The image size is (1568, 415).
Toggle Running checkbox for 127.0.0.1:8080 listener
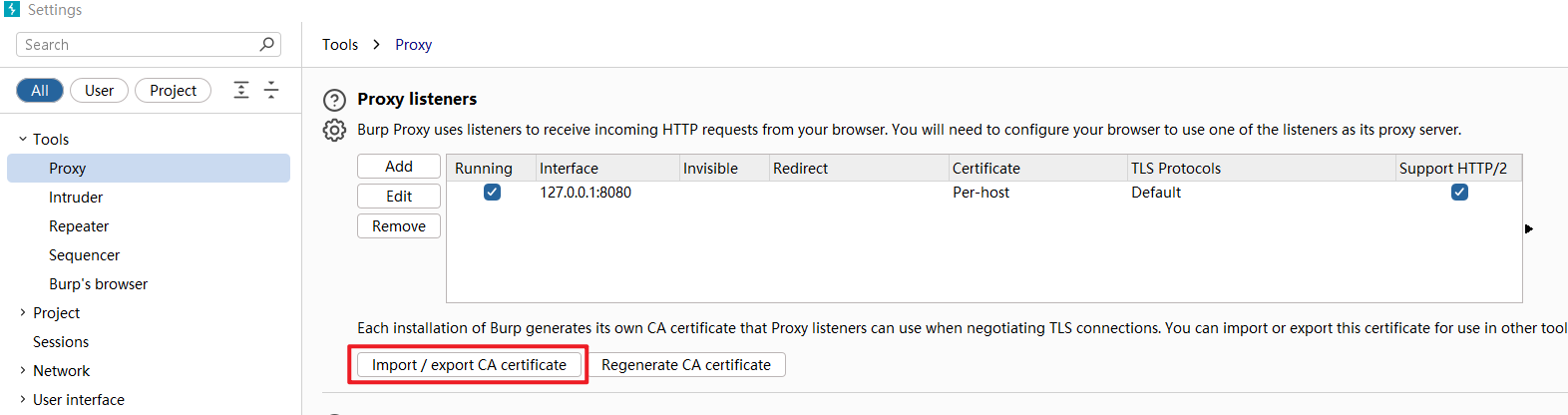pos(492,192)
